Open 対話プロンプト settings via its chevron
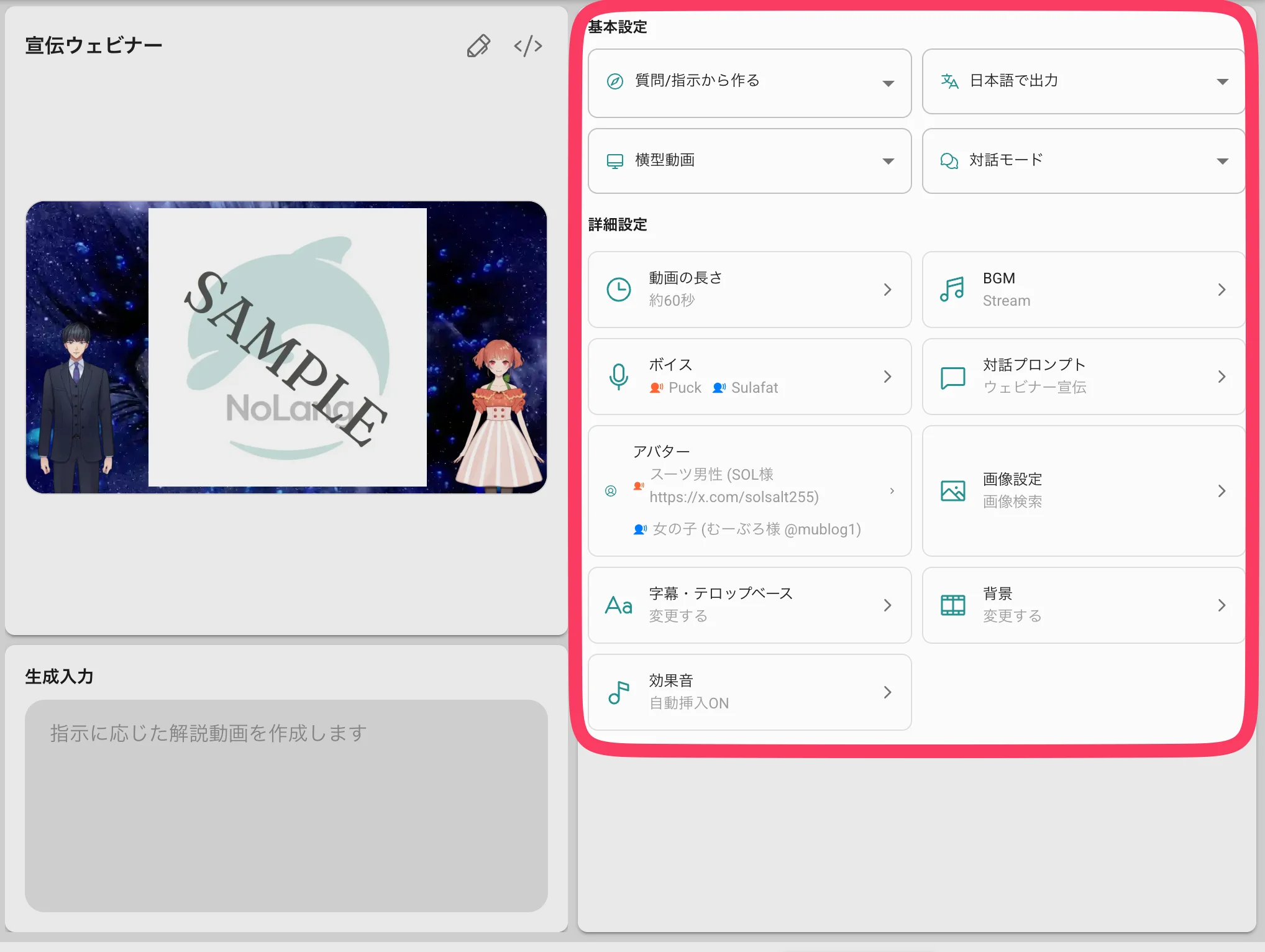 [x=1222, y=377]
